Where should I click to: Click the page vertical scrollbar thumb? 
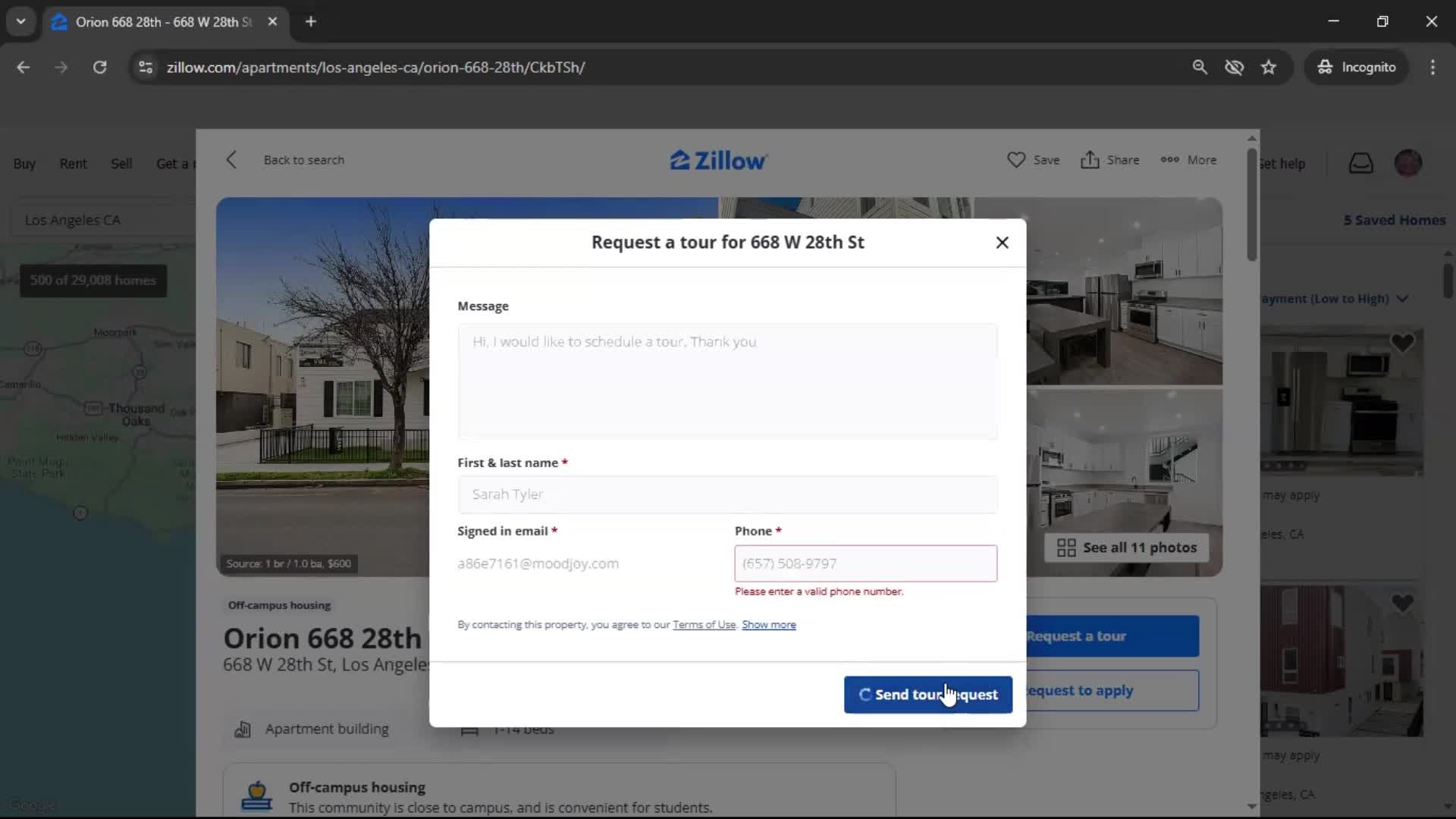point(1252,205)
